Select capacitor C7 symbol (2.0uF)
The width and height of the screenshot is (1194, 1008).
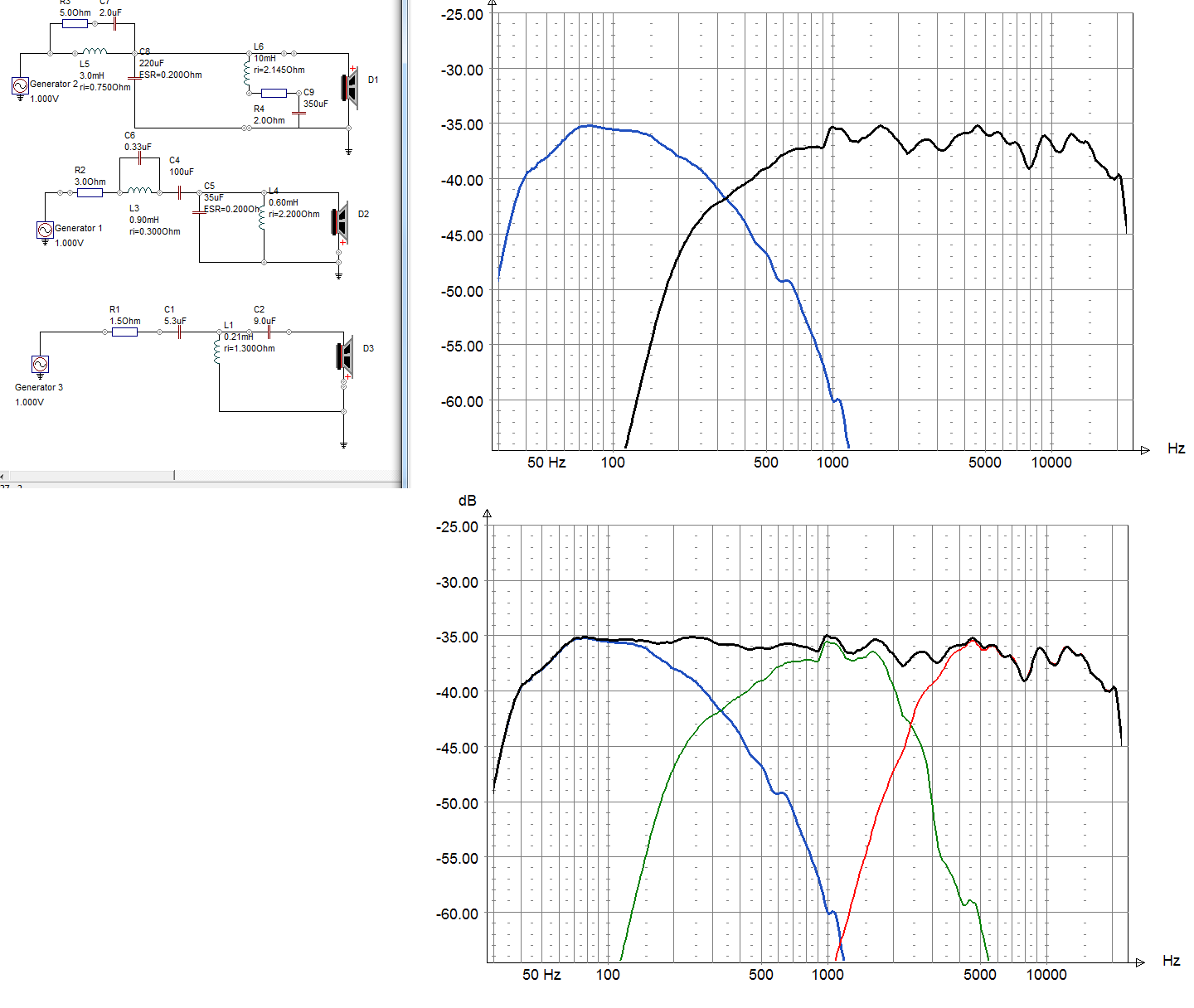(115, 23)
